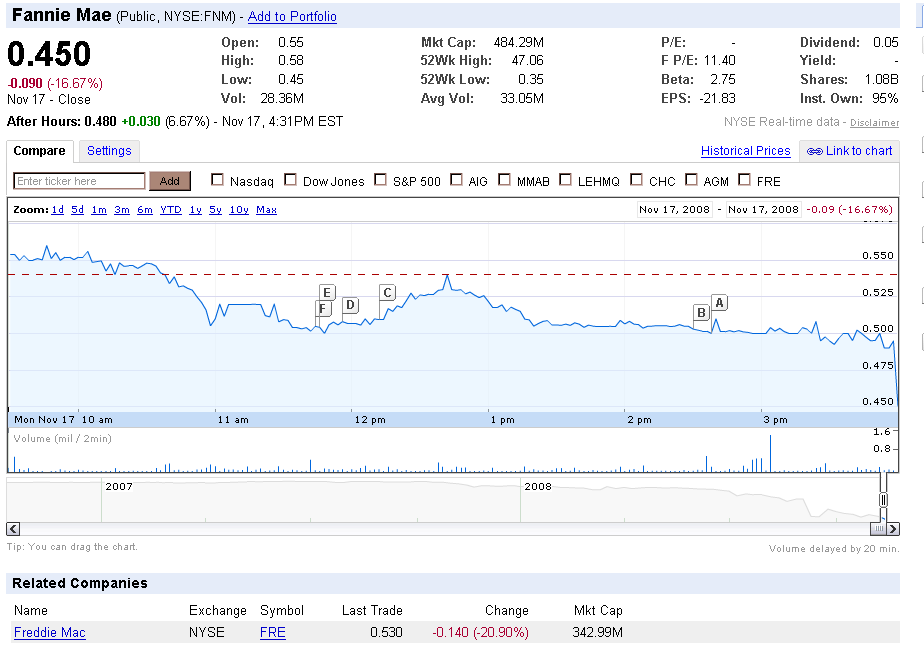The height and width of the screenshot is (649, 924).
Task: Click the 52Wk High value 47.06
Action: [x=527, y=61]
